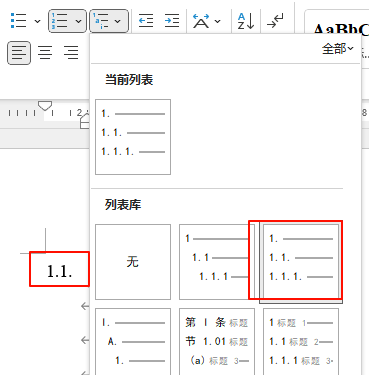This screenshot has height=375, width=369.
Task: Click the numbered list icon
Action: tap(60, 21)
